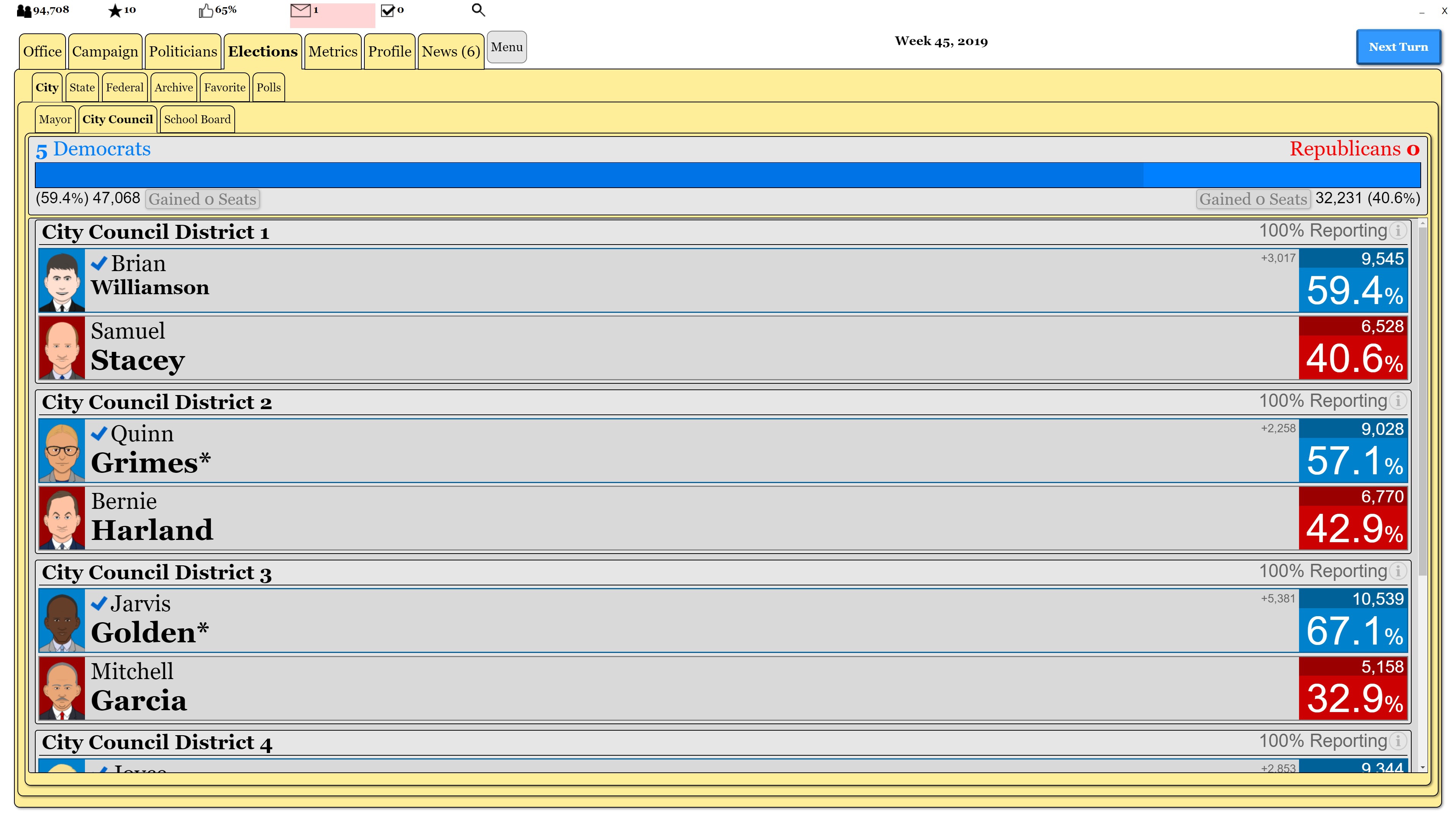The height and width of the screenshot is (819, 1456).
Task: Click the star reputation icon
Action: [115, 11]
